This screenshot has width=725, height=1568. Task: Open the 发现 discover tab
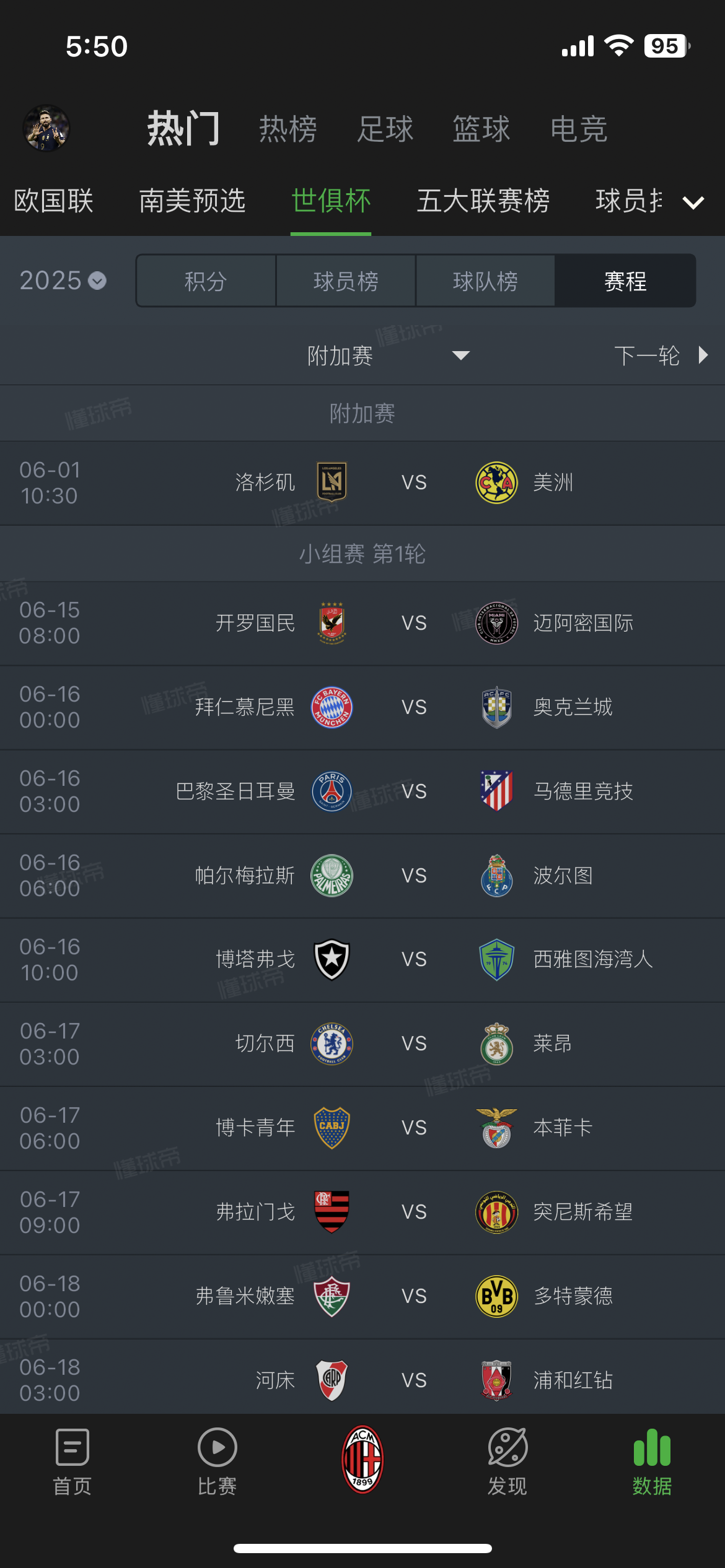click(x=507, y=1460)
